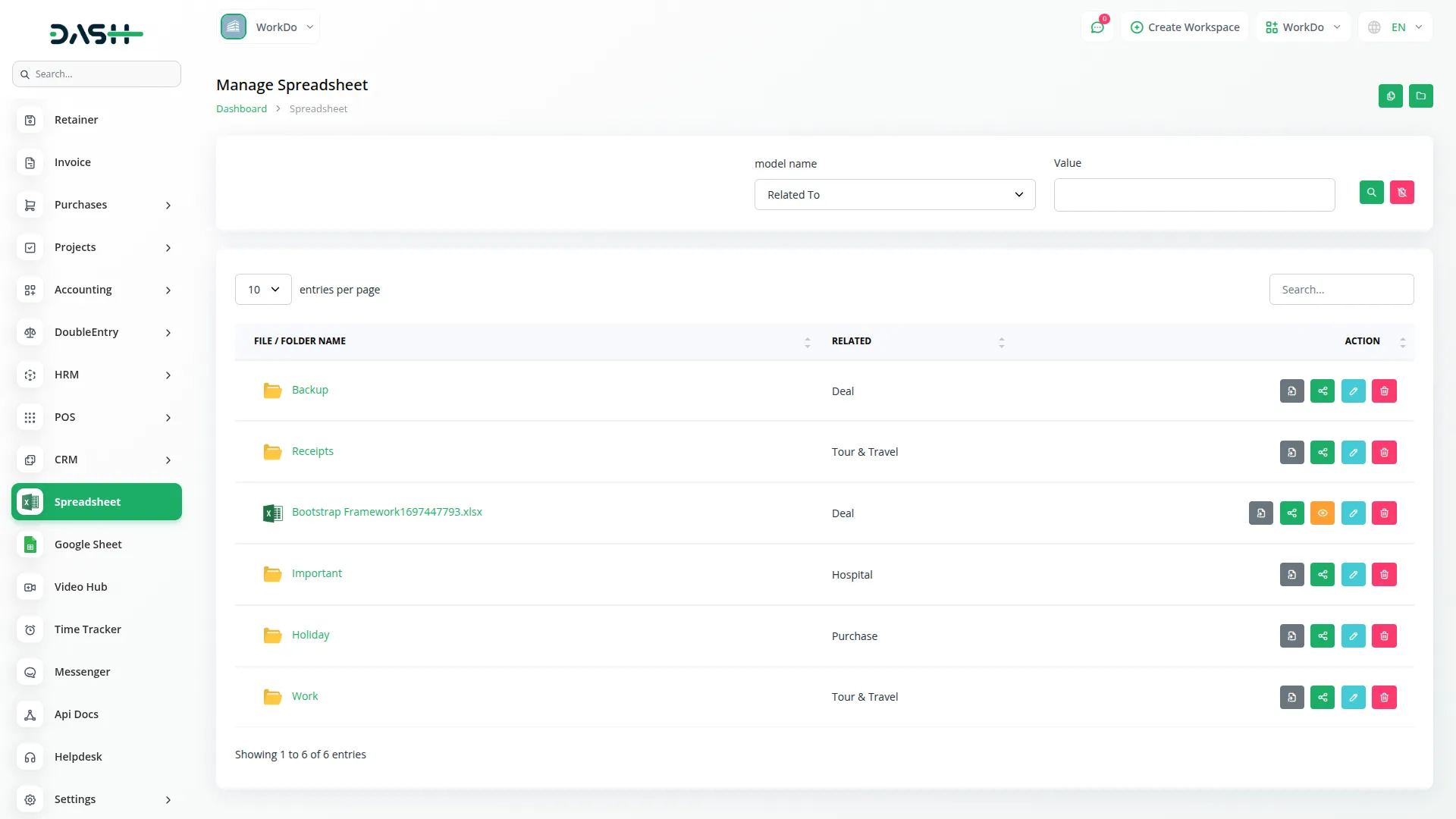Viewport: 1456px width, 819px height.
Task: Reset filters with the red trash button
Action: pyautogui.click(x=1401, y=193)
